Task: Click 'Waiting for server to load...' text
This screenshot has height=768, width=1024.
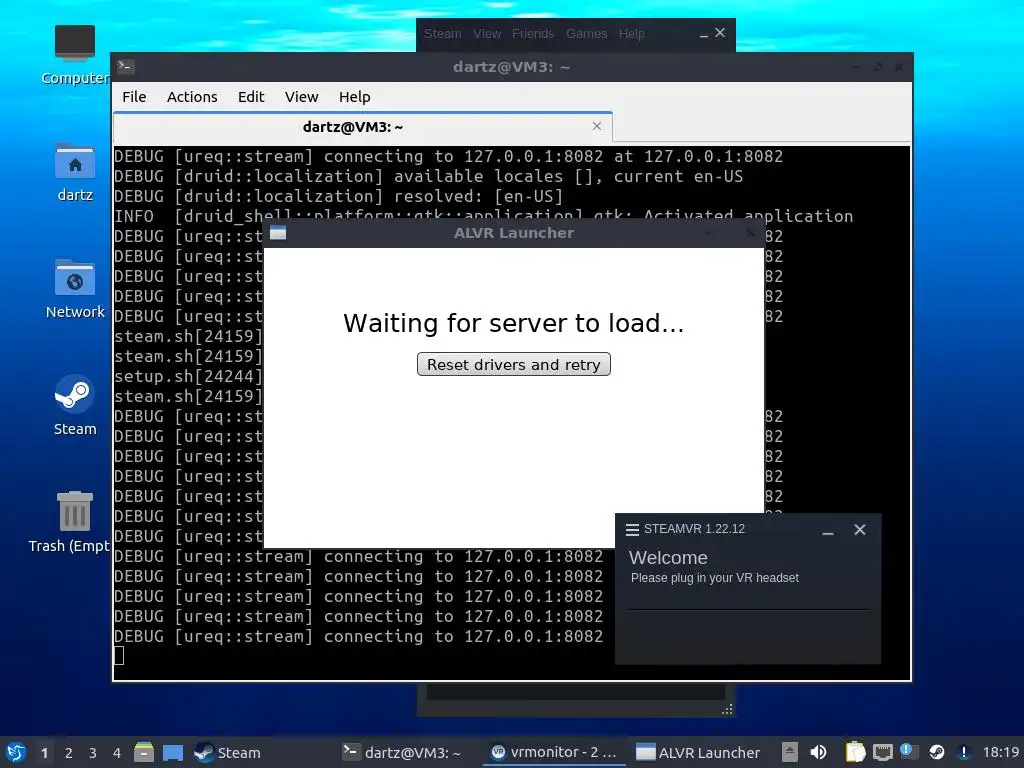Action: [x=513, y=323]
